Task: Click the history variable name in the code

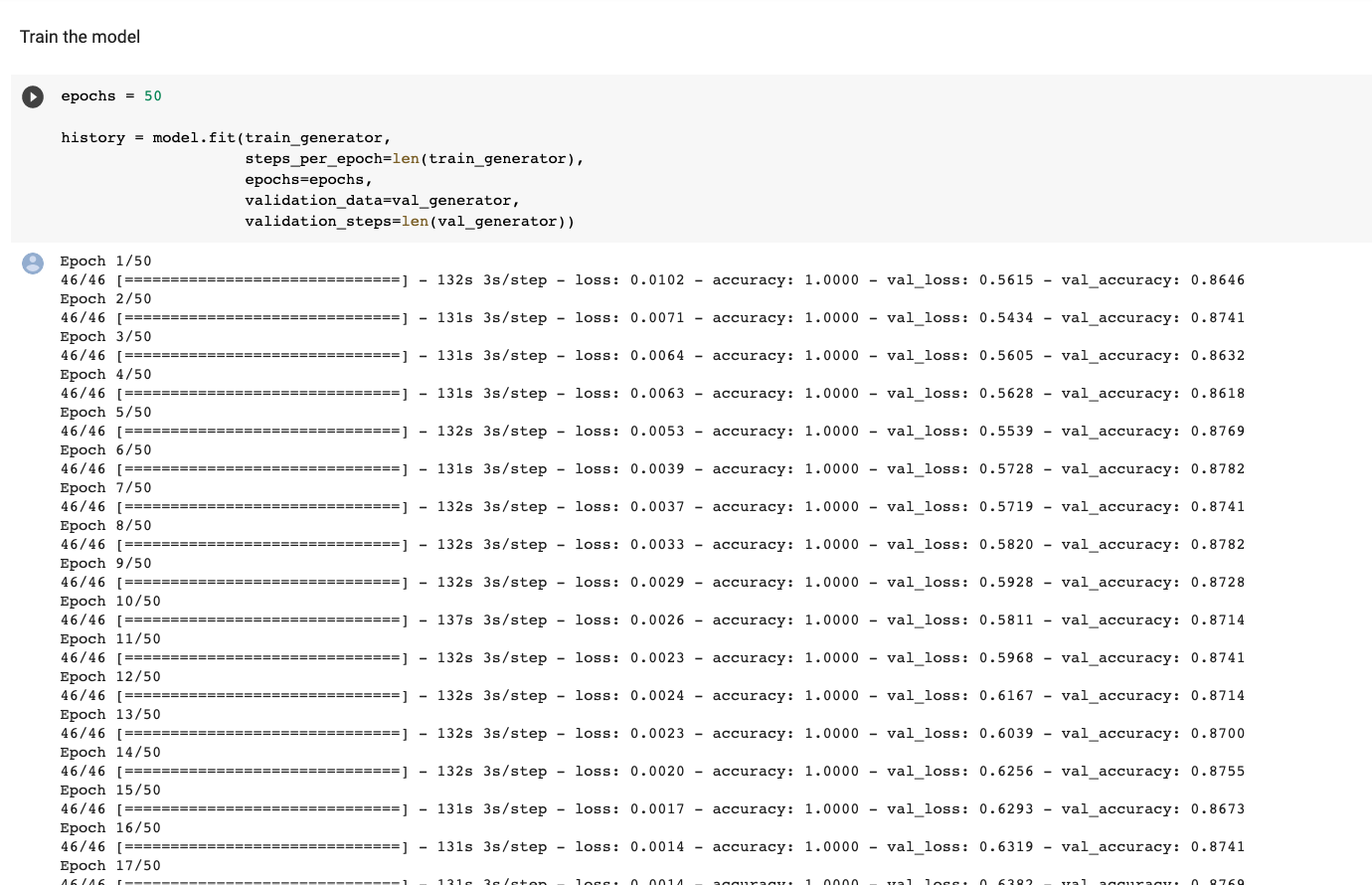Action: (x=92, y=137)
